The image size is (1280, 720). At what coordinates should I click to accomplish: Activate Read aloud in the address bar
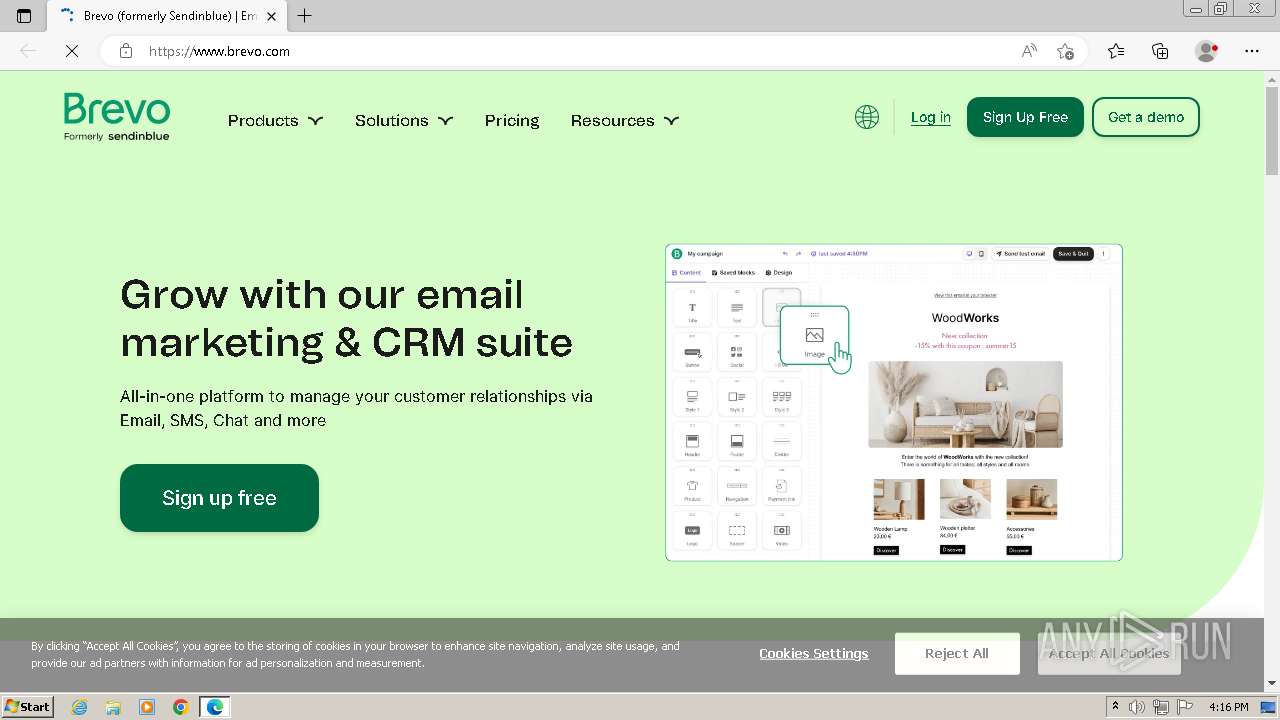coord(1029,51)
